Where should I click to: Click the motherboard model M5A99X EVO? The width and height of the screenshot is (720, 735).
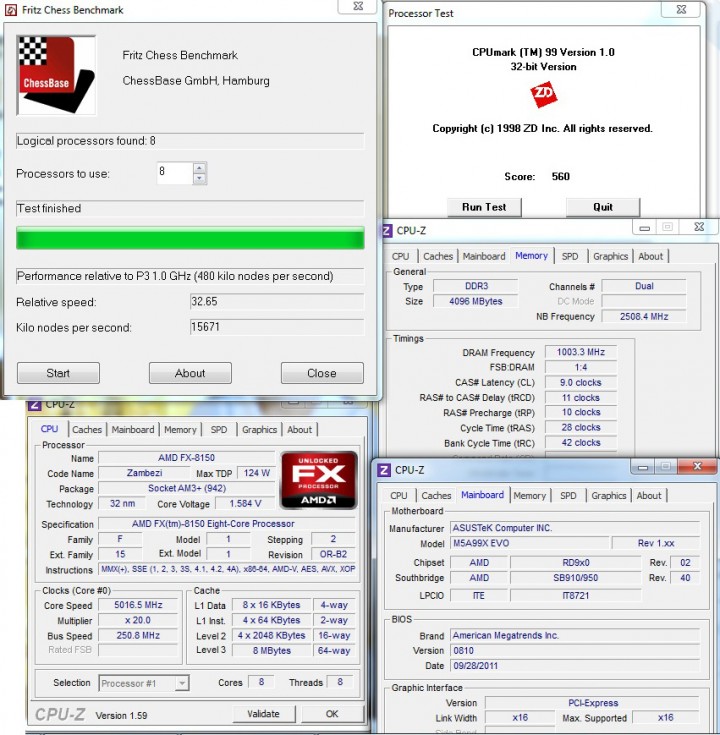point(530,543)
